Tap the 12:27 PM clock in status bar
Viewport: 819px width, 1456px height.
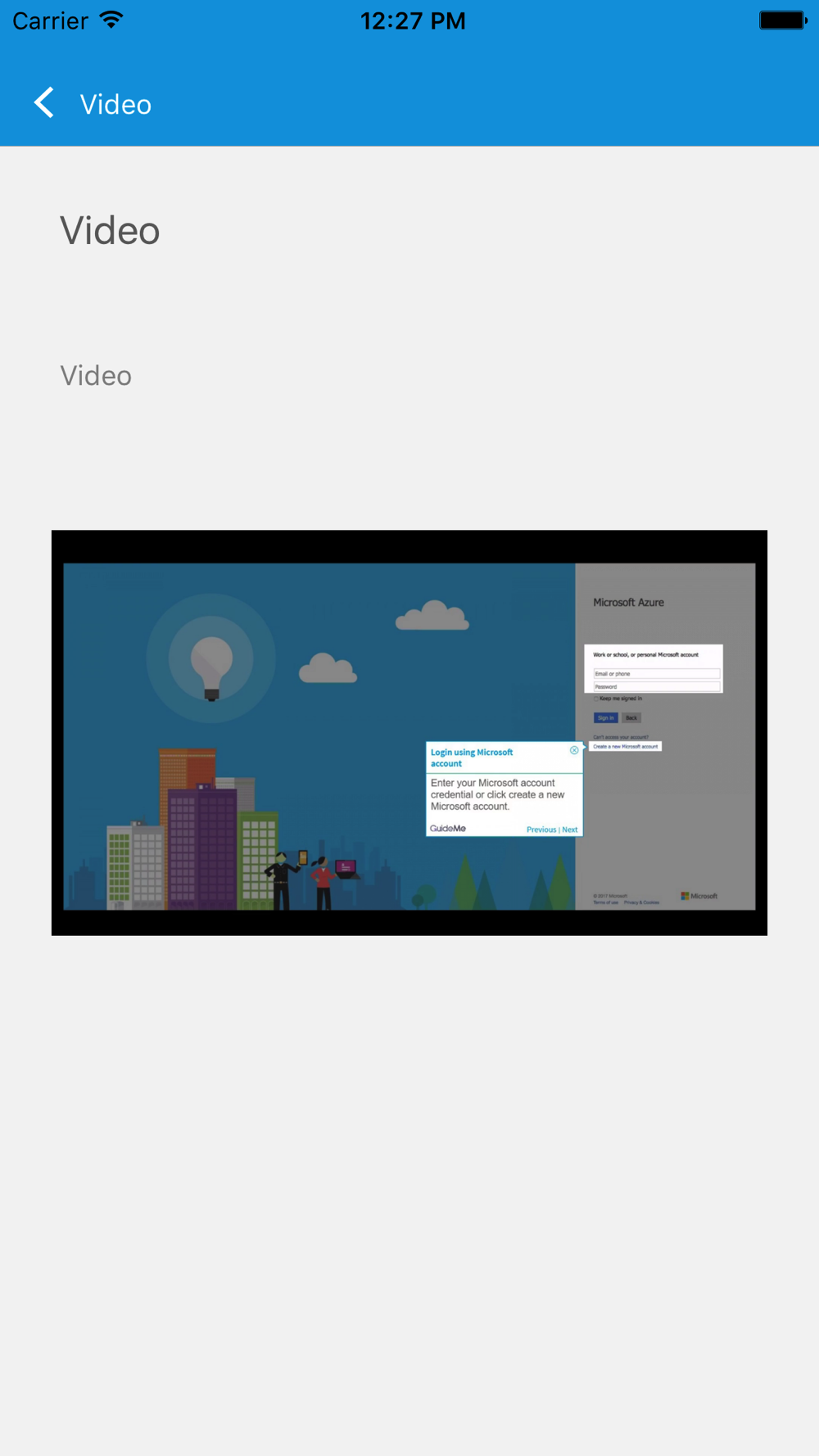point(413,20)
